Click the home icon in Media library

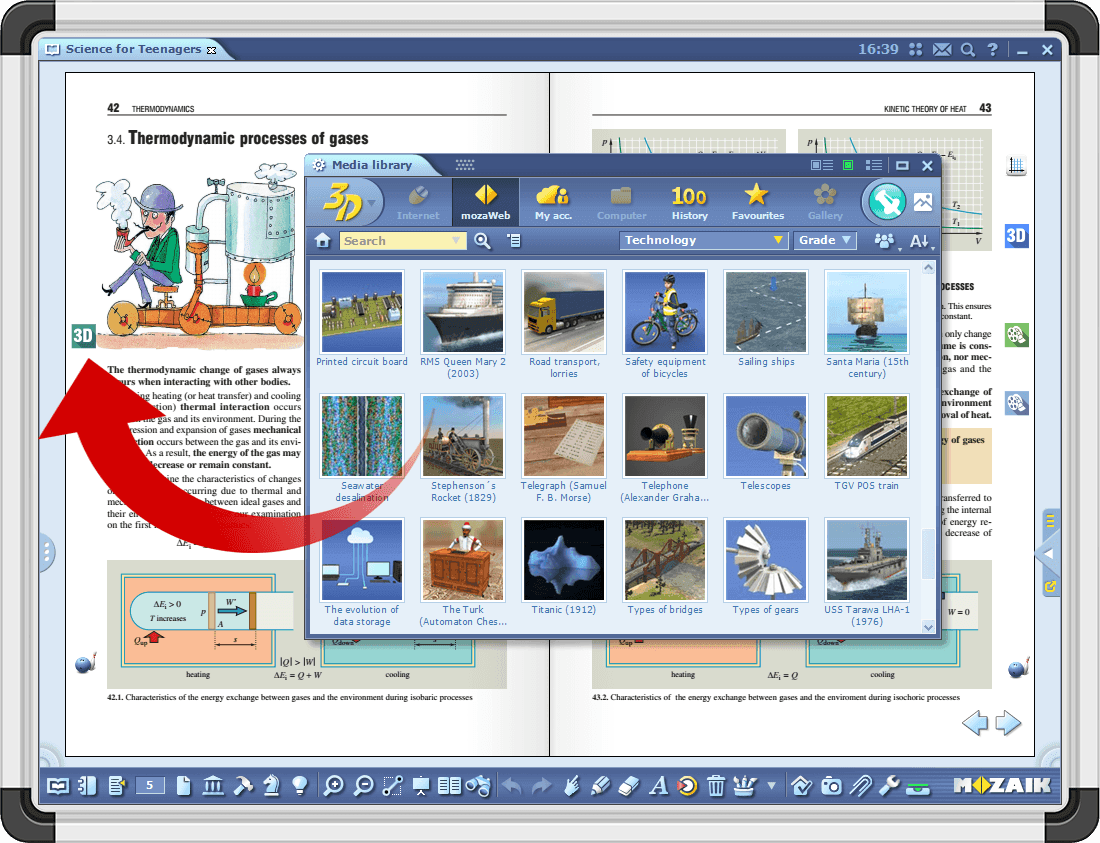322,240
